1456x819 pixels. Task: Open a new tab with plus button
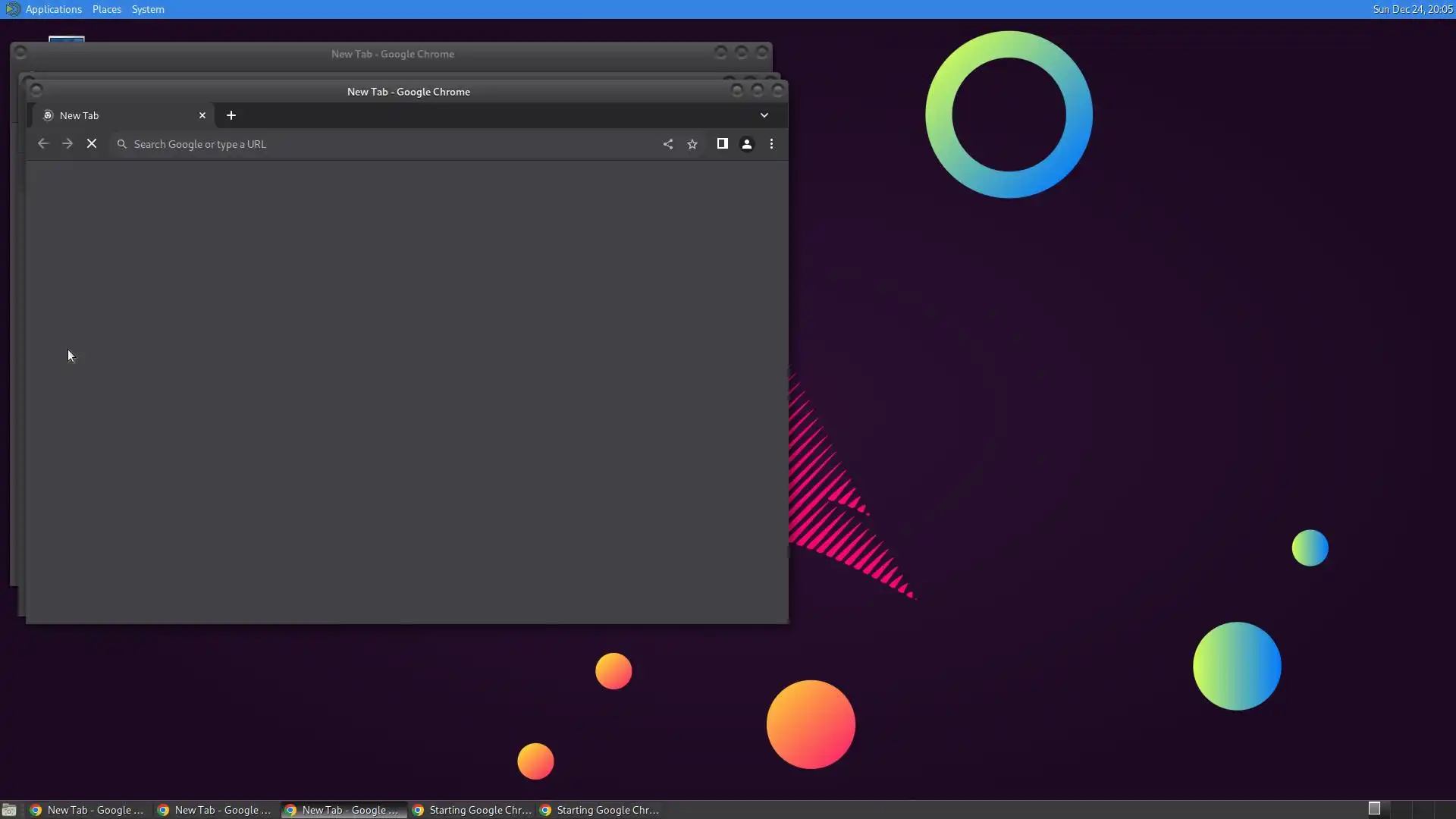(231, 115)
